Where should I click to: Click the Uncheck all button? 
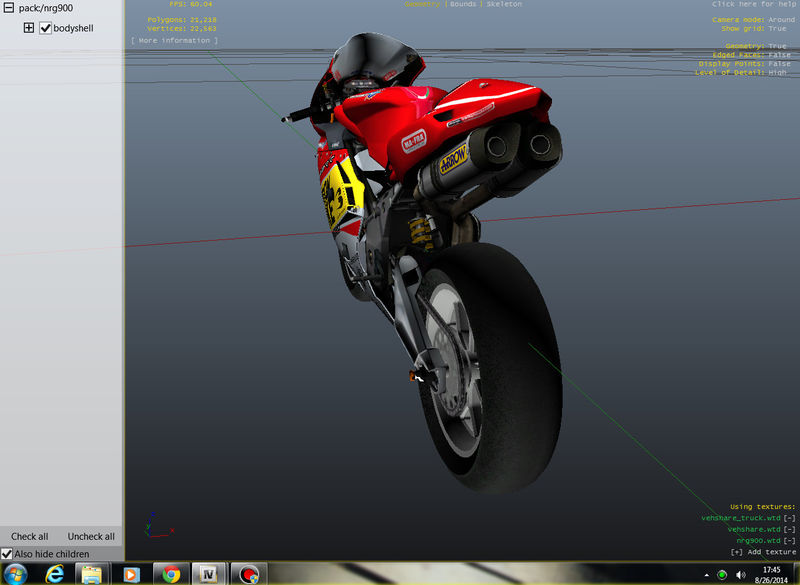pyautogui.click(x=91, y=537)
